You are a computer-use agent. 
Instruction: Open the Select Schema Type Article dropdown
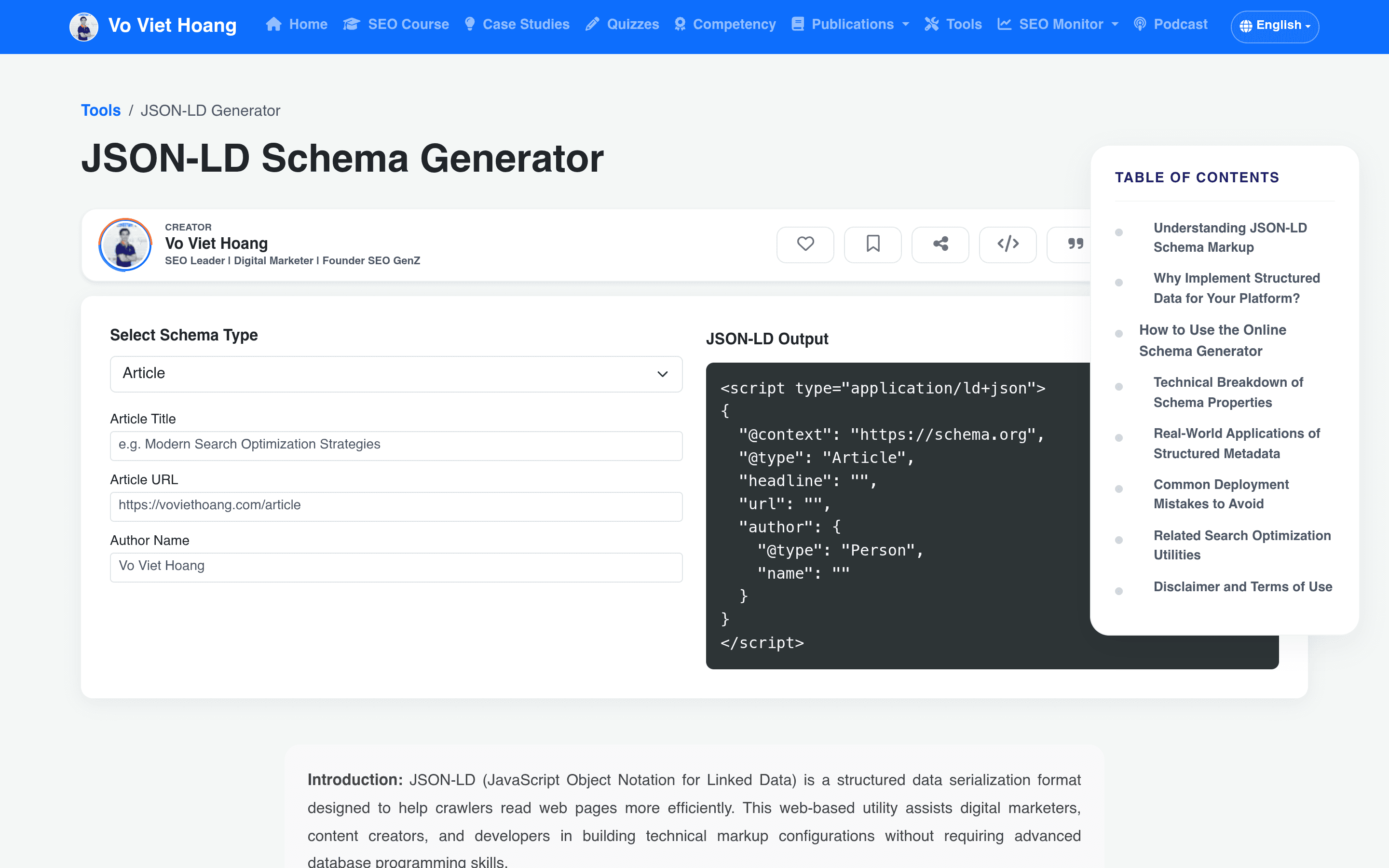pos(396,374)
